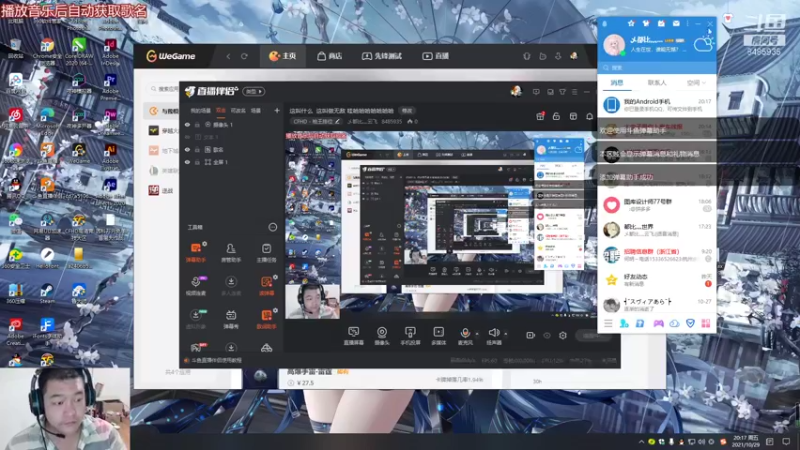The image size is (800, 450).
Task: Click WeGame back arrow
Action: tap(228, 56)
